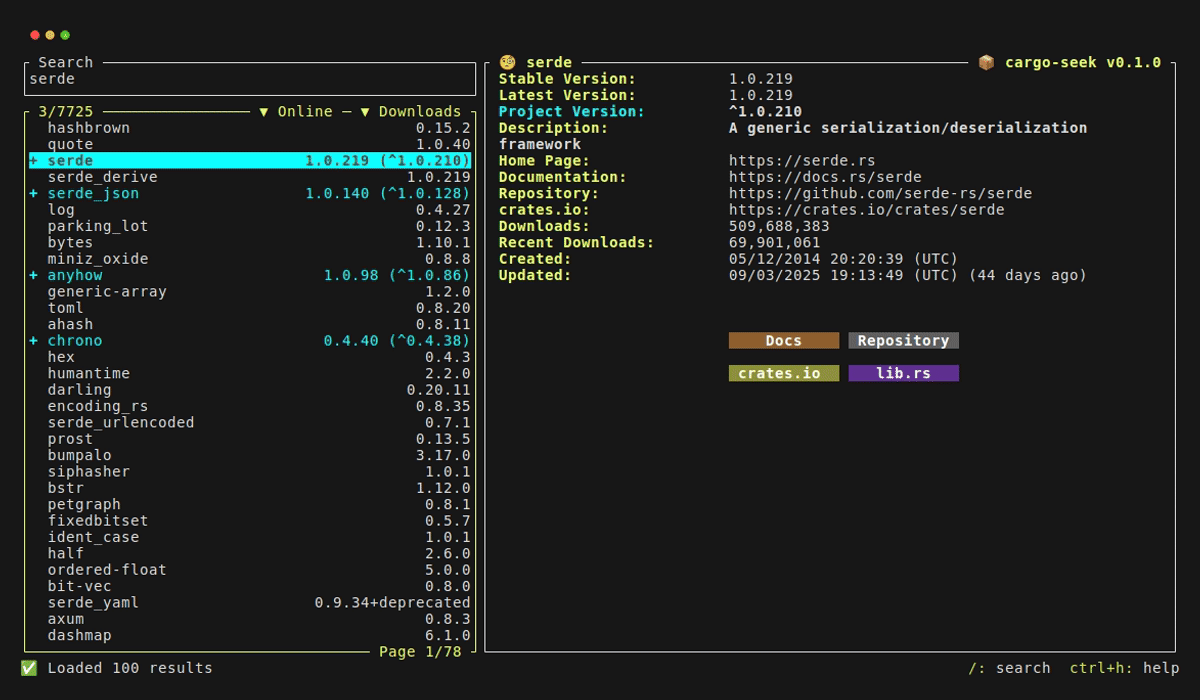1200x700 pixels.
Task: Select the axum crate row
Action: point(250,619)
